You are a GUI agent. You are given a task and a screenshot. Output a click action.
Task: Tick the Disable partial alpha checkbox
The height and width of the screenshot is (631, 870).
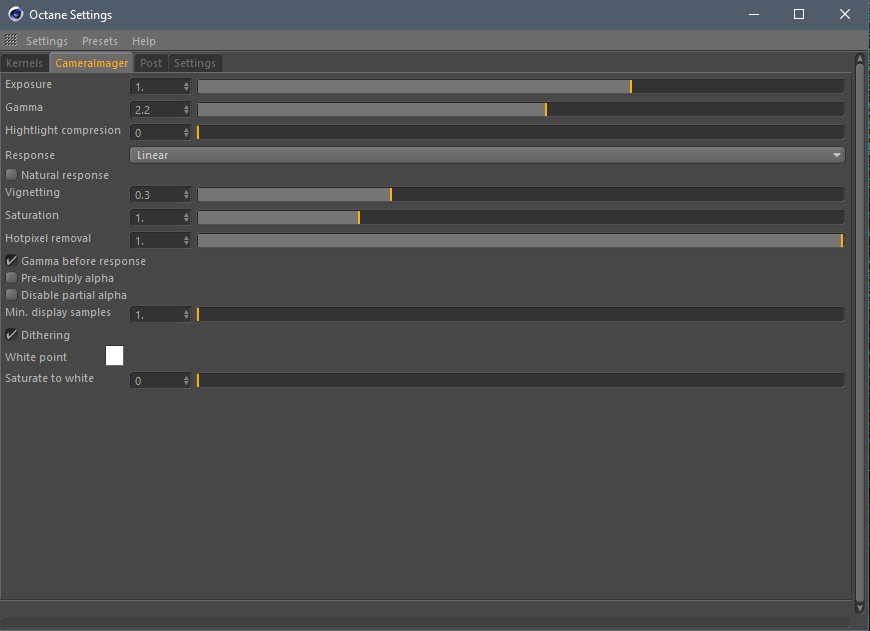(11, 295)
